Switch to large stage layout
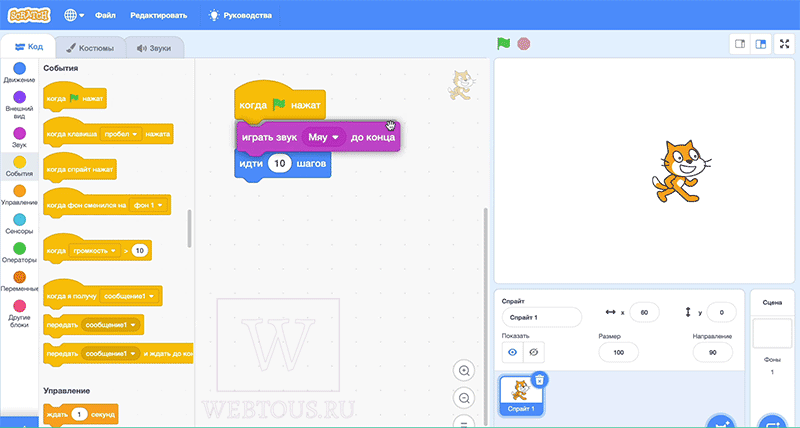This screenshot has width=800, height=428. 760,44
